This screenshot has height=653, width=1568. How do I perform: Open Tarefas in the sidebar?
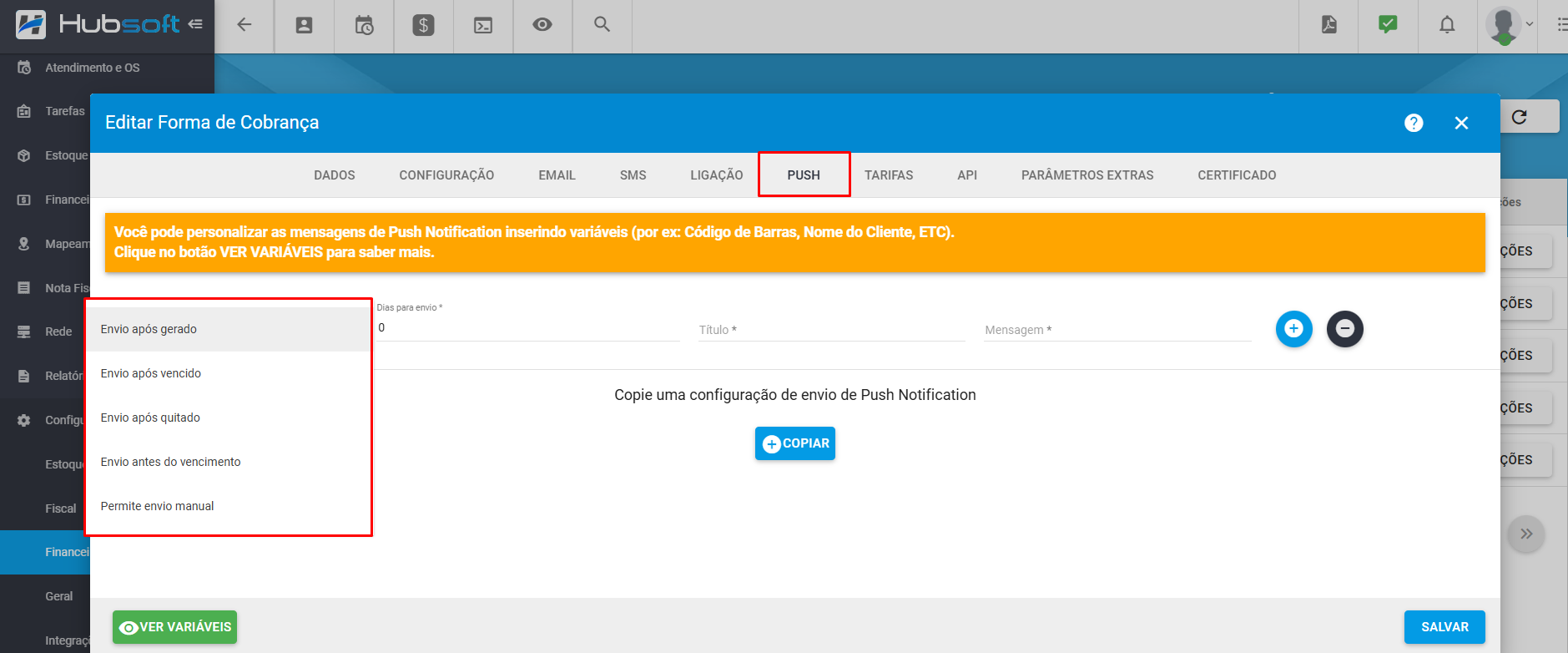(65, 111)
